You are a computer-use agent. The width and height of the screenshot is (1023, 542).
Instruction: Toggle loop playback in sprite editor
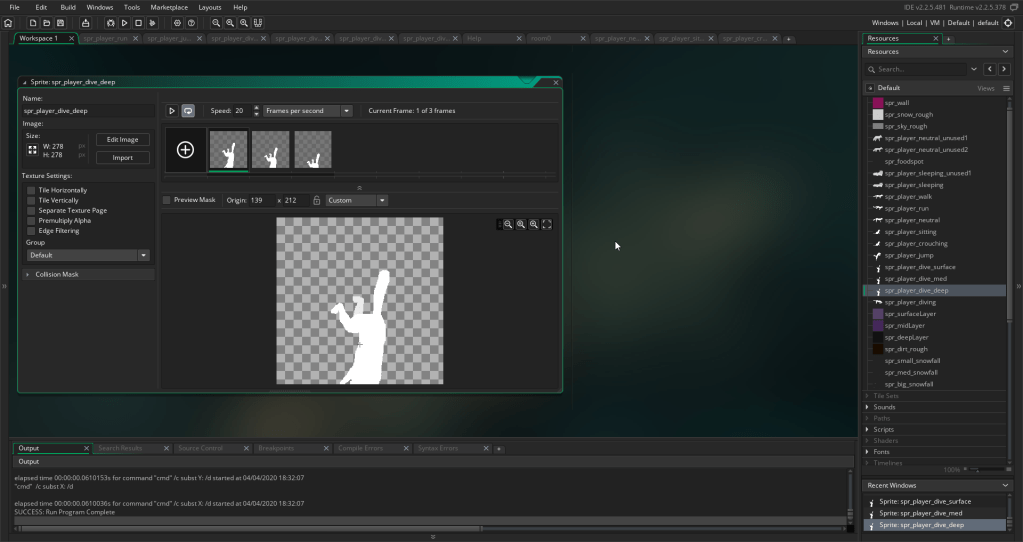(x=187, y=111)
